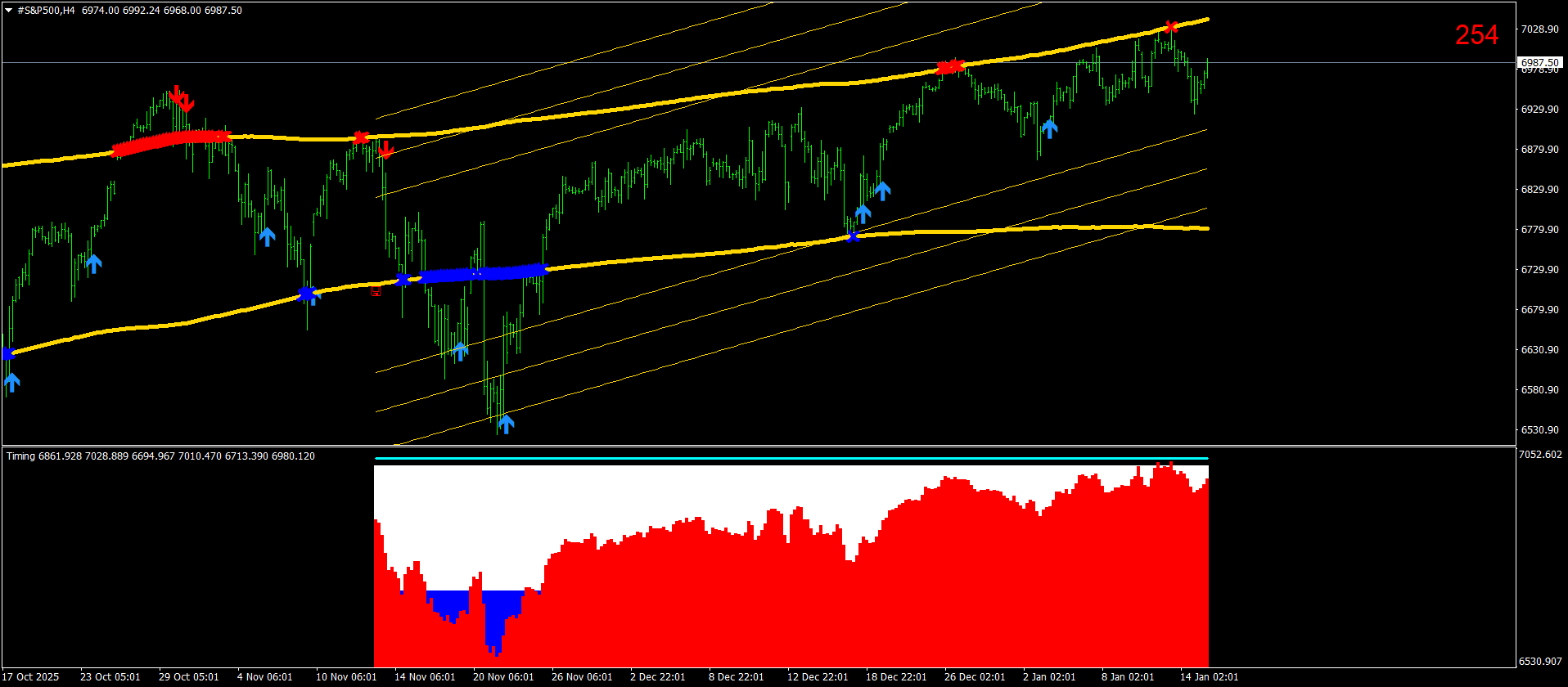
Task: Click the OHLC values 6974.00 6992.24 6968.00 6987.50
Action: coord(162,11)
